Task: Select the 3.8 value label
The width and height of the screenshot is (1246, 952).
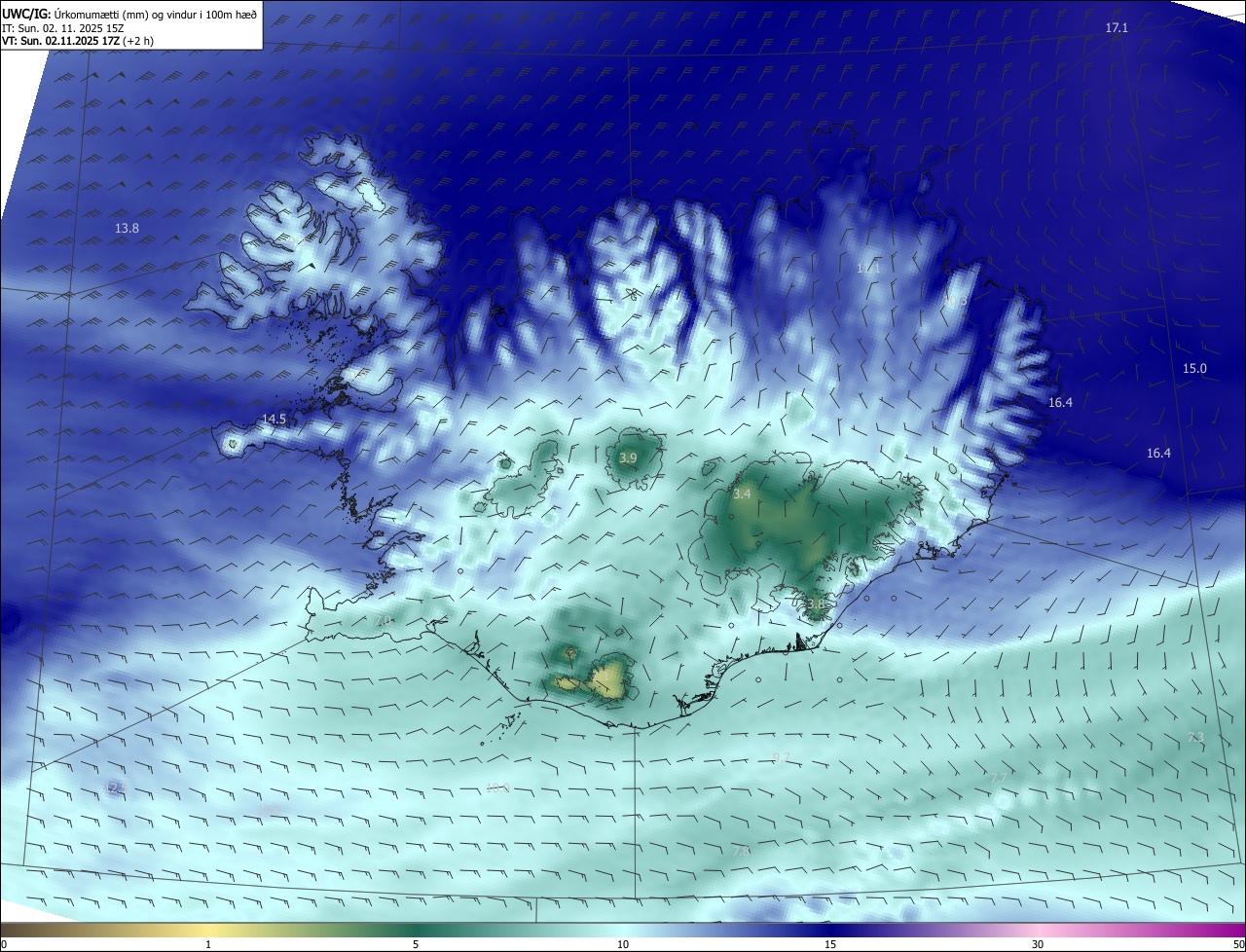Action: click(815, 604)
